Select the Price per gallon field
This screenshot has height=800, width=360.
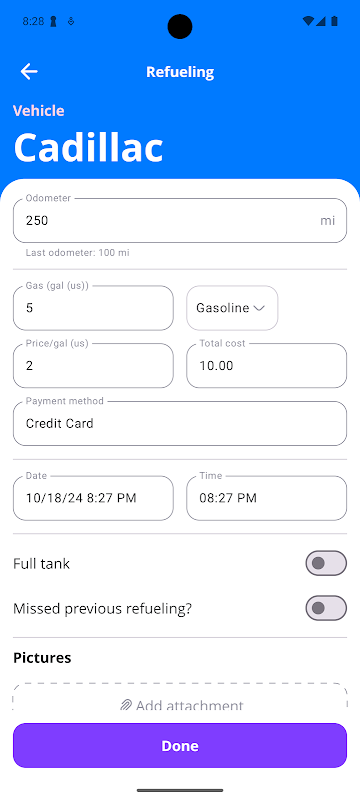(x=93, y=365)
